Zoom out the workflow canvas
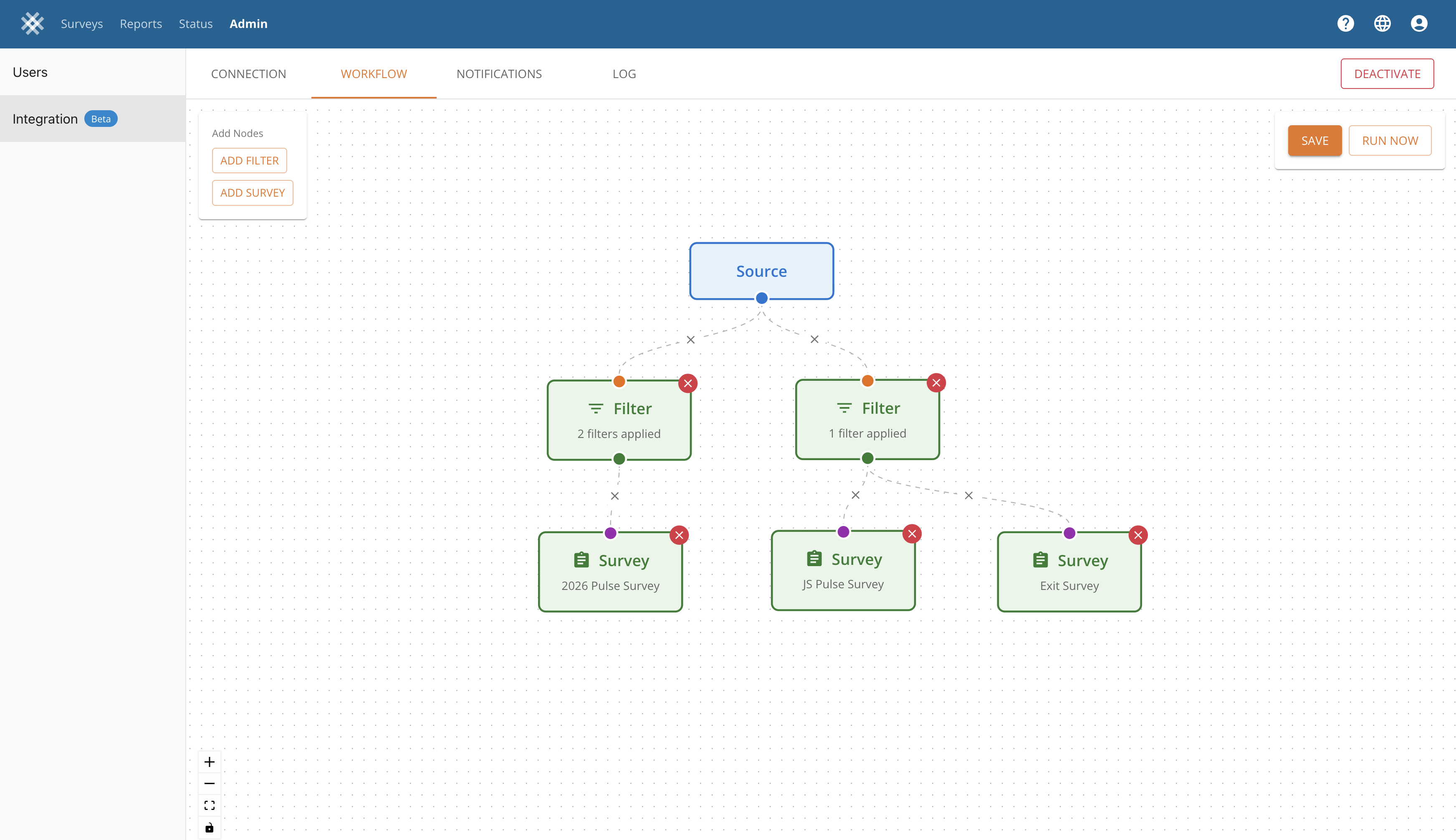The height and width of the screenshot is (840, 1456). point(210,784)
